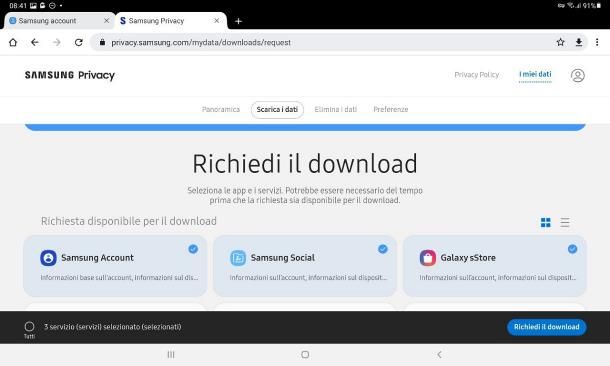Switch to Elimina i dati tab
Viewport: 610px width, 366px height.
[335, 109]
